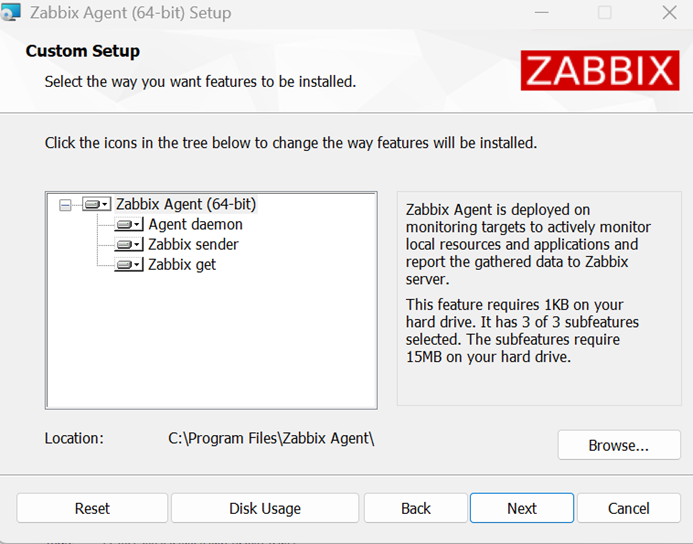Cancel the Zabbix Agent setup

pos(629,508)
